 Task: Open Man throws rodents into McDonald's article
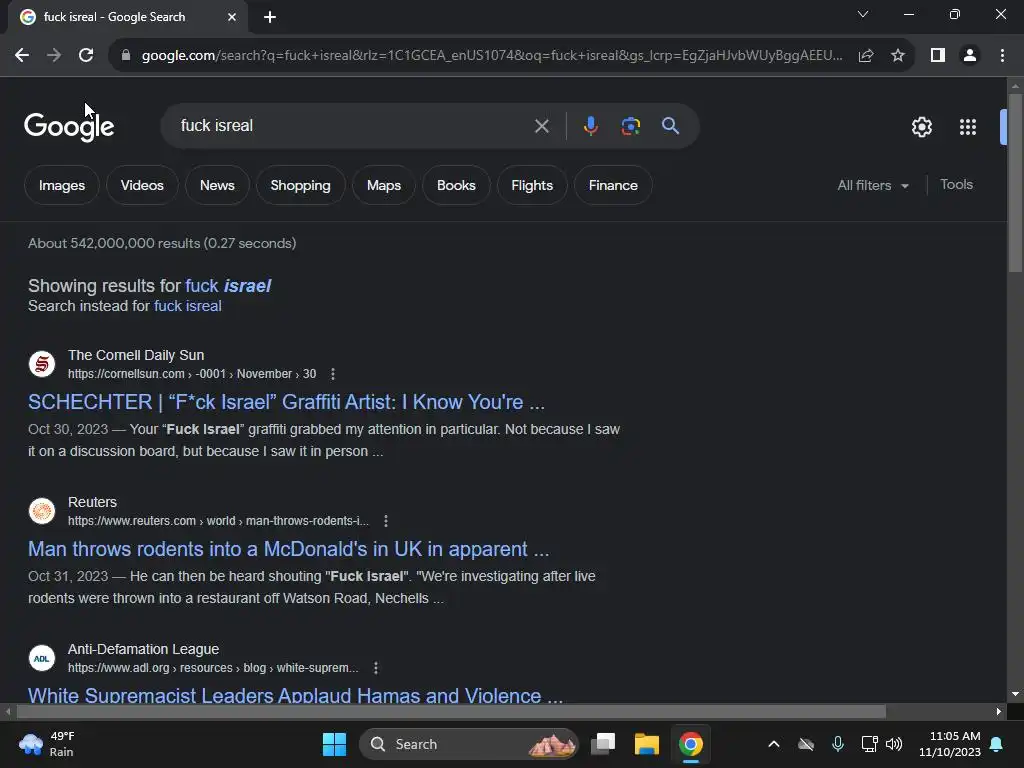(x=289, y=549)
